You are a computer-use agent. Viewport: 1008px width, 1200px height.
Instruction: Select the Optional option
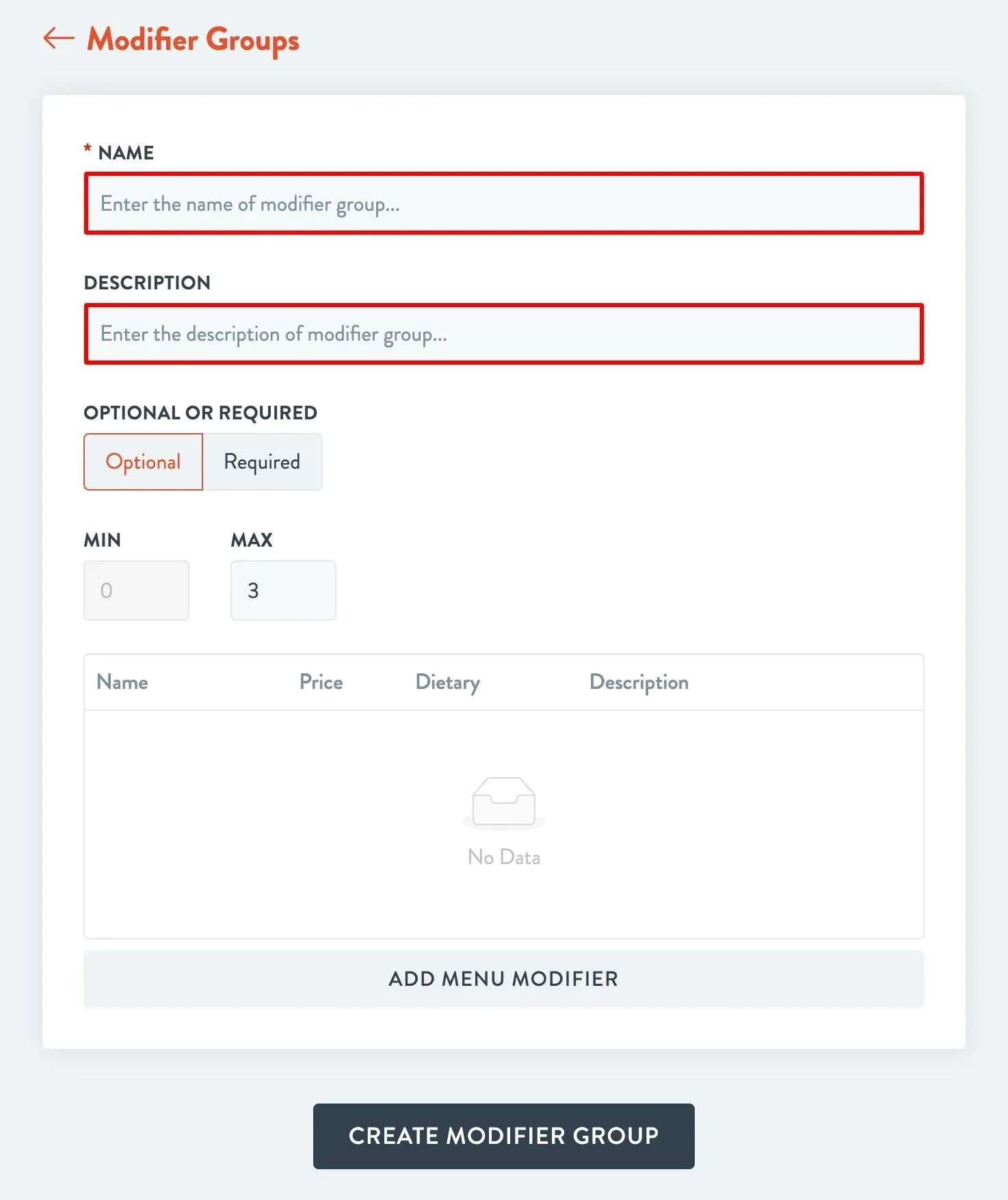pyautogui.click(x=143, y=462)
